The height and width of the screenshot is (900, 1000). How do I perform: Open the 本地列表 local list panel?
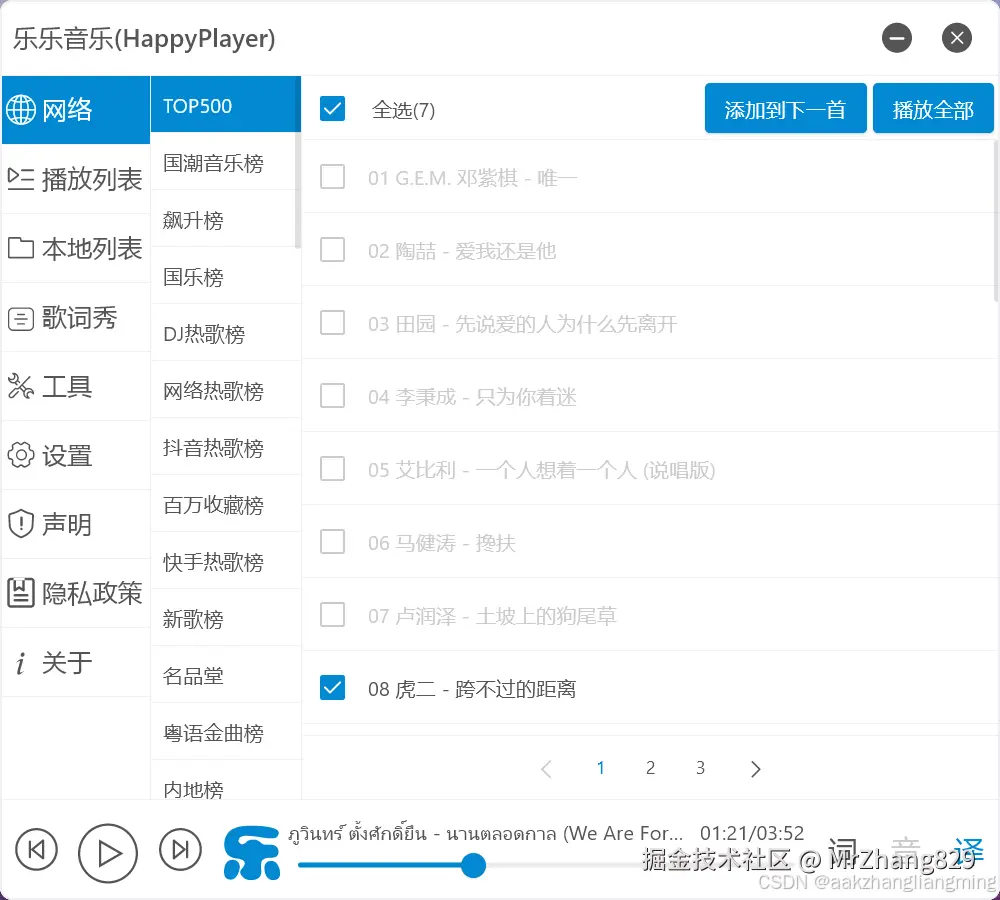tap(75, 249)
